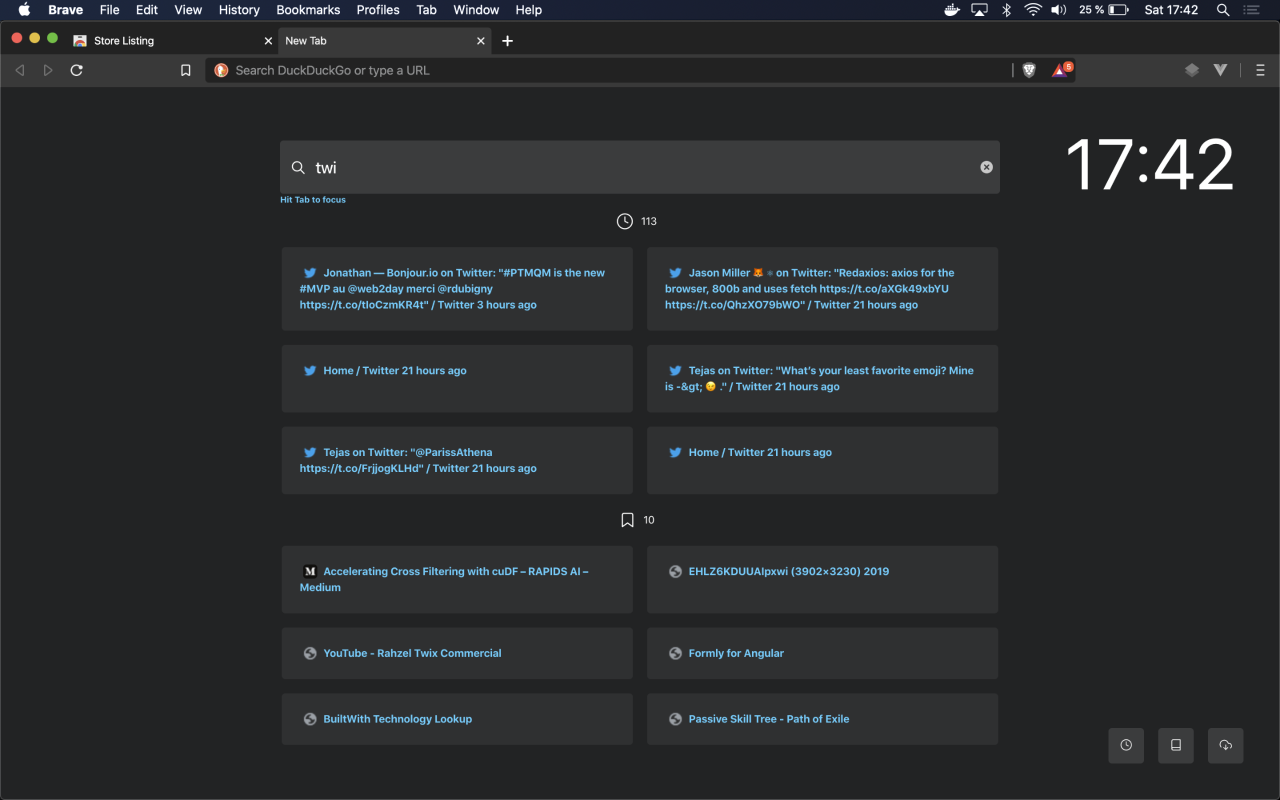
Task: Click the search field containing 'twi'
Action: click(x=640, y=167)
